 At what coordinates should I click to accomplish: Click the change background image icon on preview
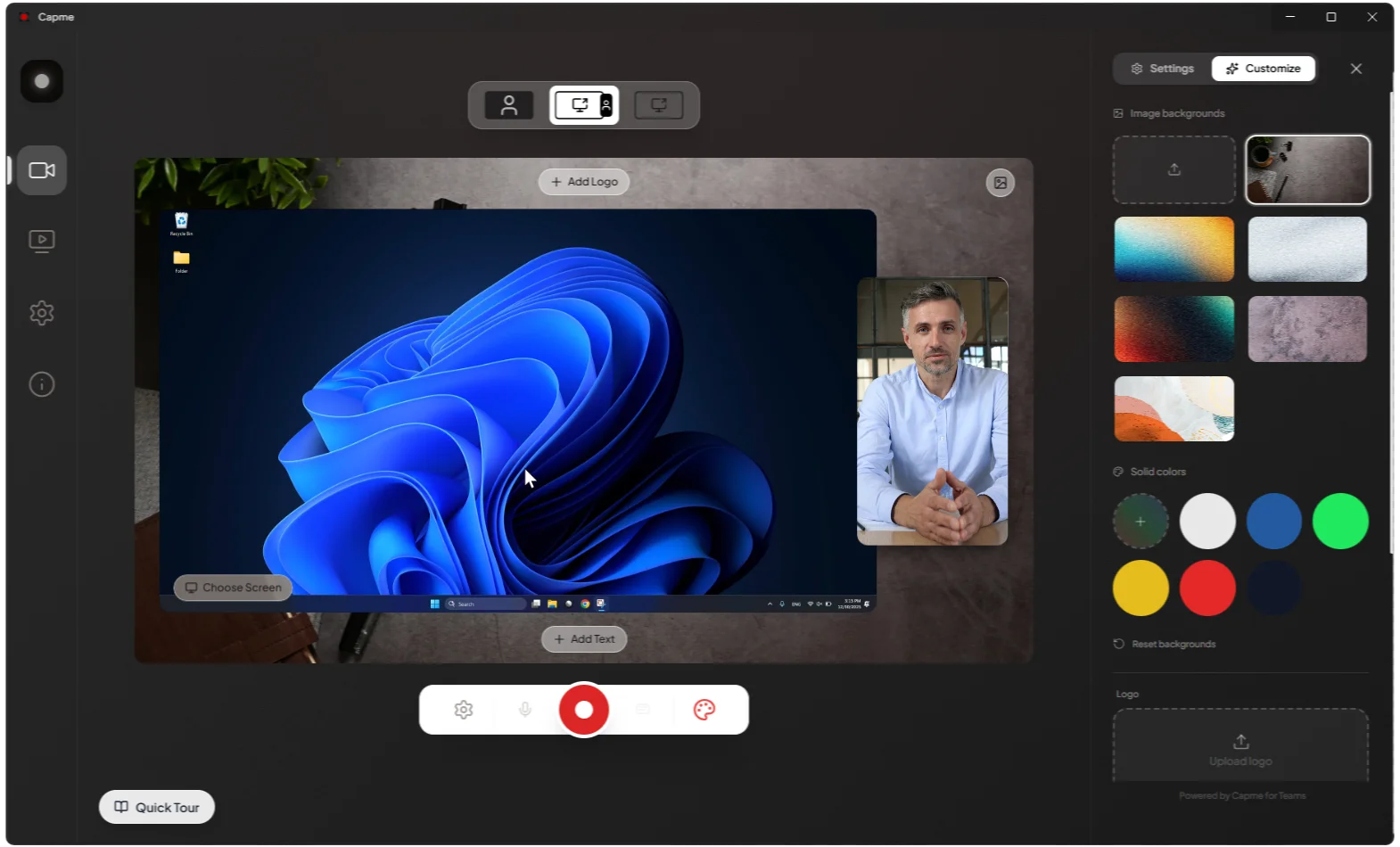tap(1001, 183)
